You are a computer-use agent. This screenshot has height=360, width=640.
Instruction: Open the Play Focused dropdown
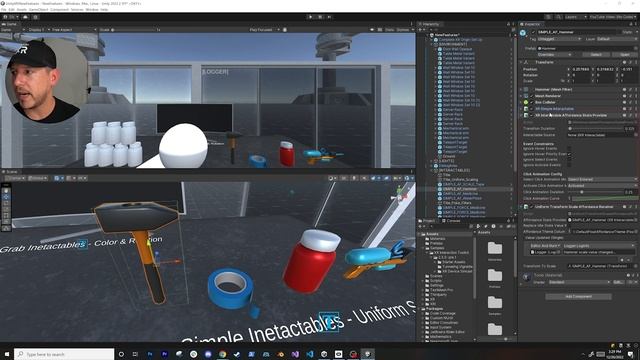pos(264,30)
